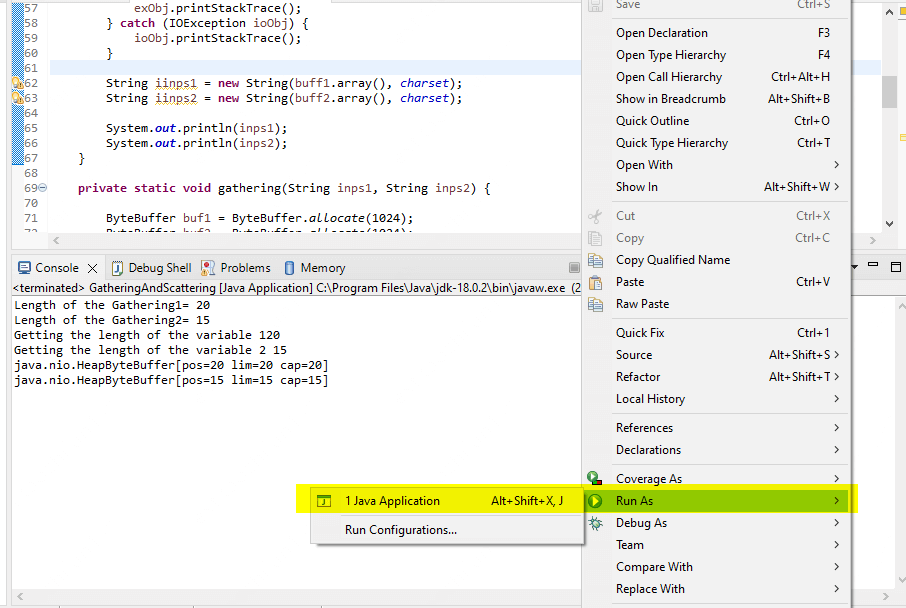
Task: Expand the Local History submenu arrow
Action: 837,399
